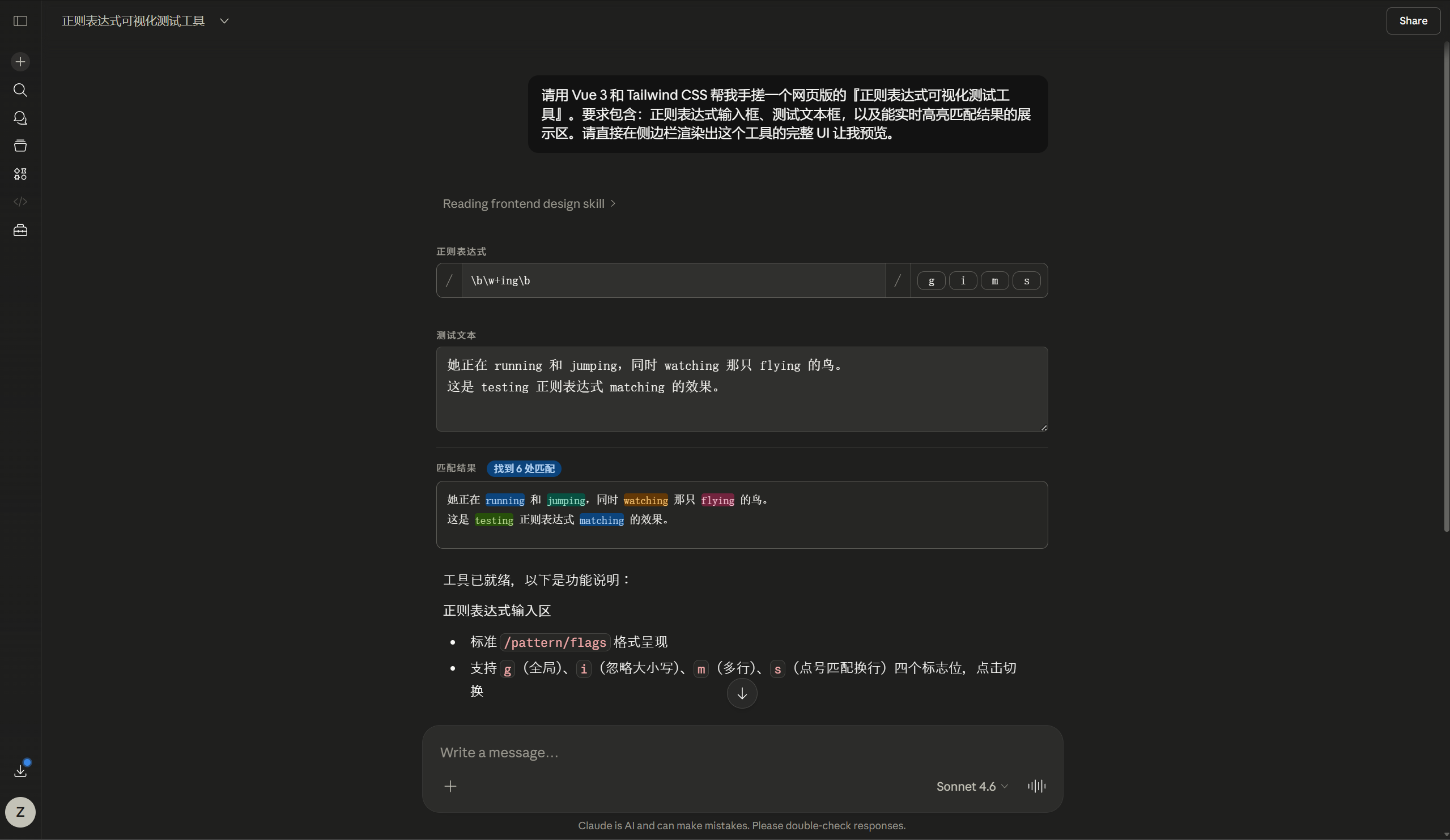
Task: Click the 找到 6 处匹配 badge
Action: (x=524, y=468)
